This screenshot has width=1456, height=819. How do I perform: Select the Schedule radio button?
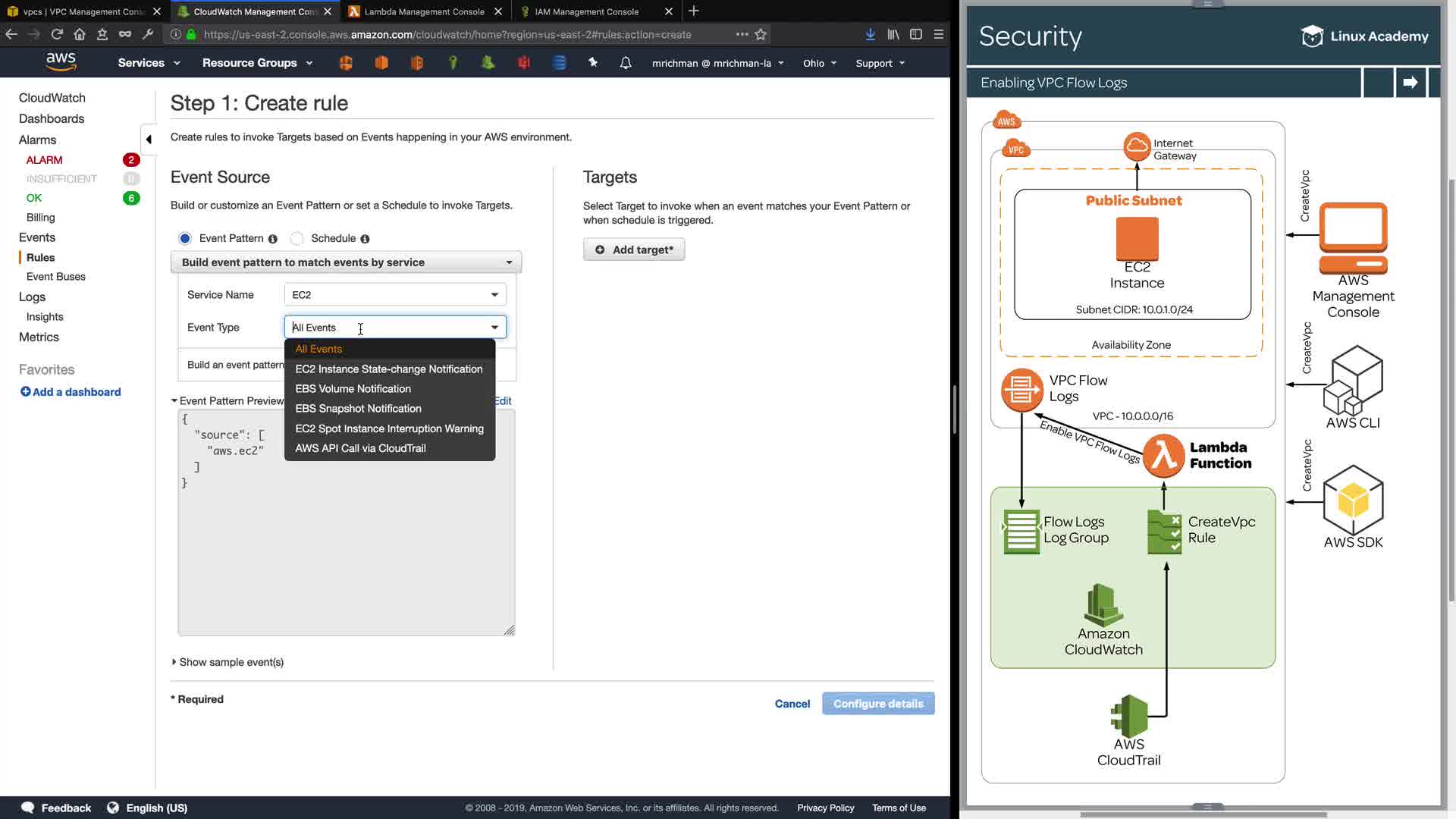coord(297,238)
